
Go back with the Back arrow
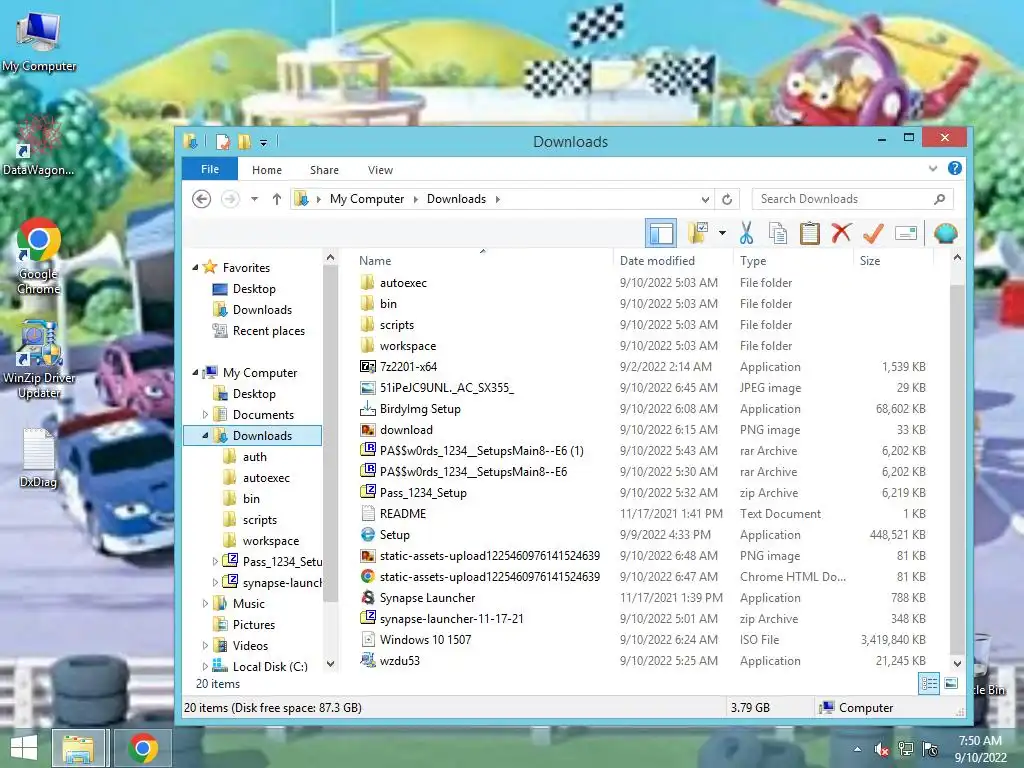click(x=202, y=199)
